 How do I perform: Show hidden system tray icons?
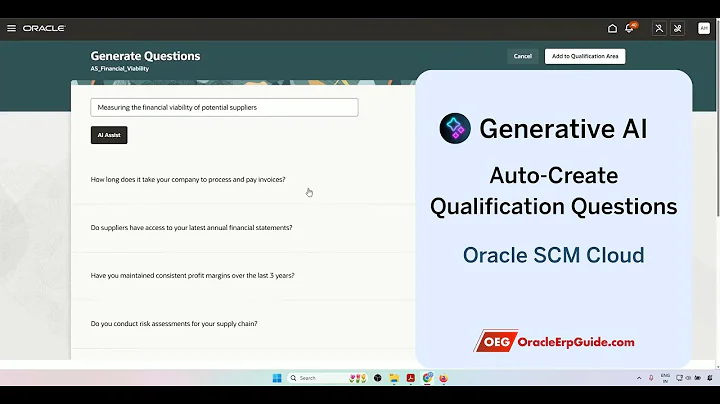coord(639,378)
